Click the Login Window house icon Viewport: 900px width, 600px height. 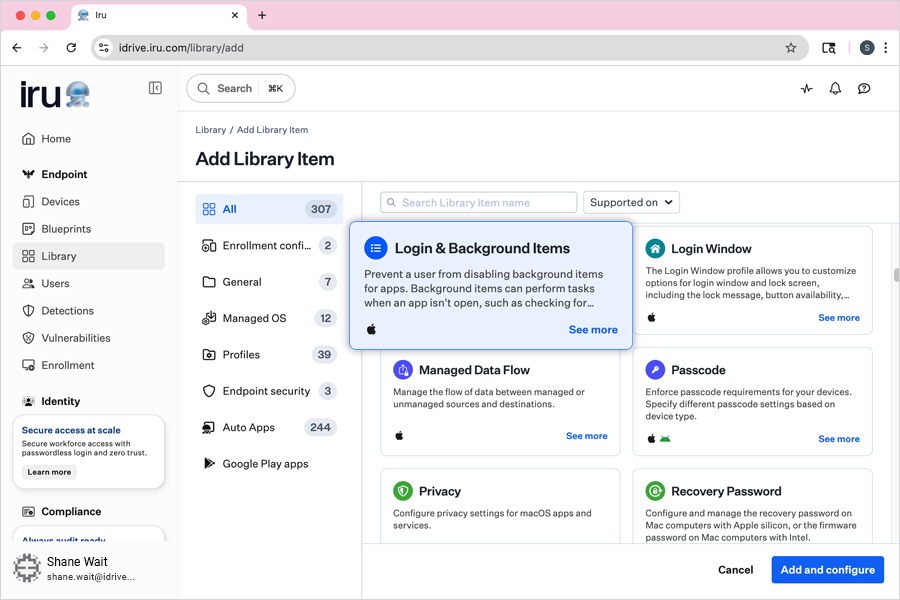(655, 249)
